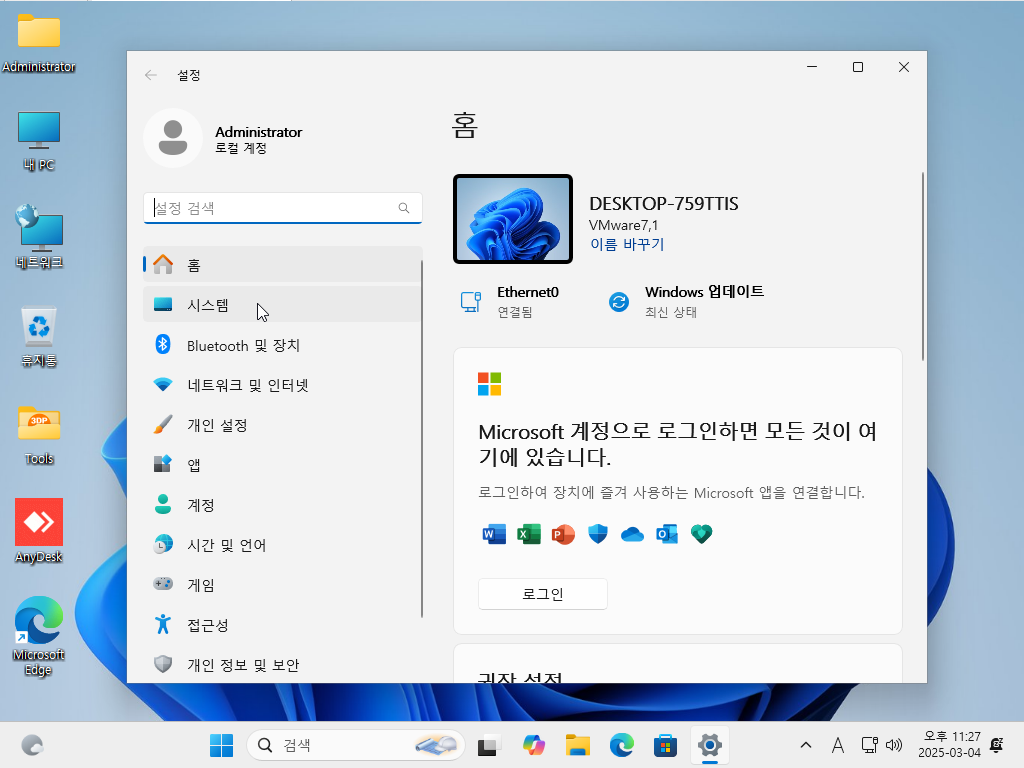The width and height of the screenshot is (1024, 768).
Task: Click the network icon in system tray
Action: tap(869, 745)
